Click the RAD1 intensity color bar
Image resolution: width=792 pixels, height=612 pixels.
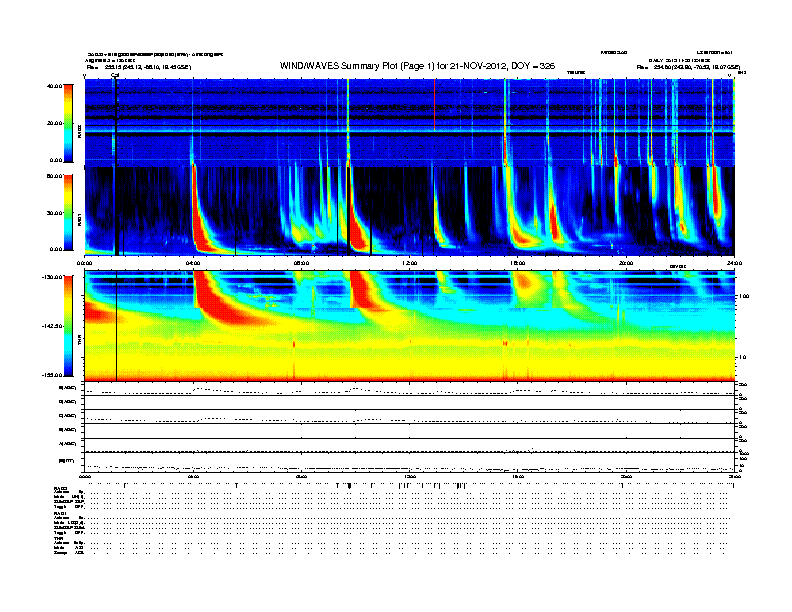[68, 212]
